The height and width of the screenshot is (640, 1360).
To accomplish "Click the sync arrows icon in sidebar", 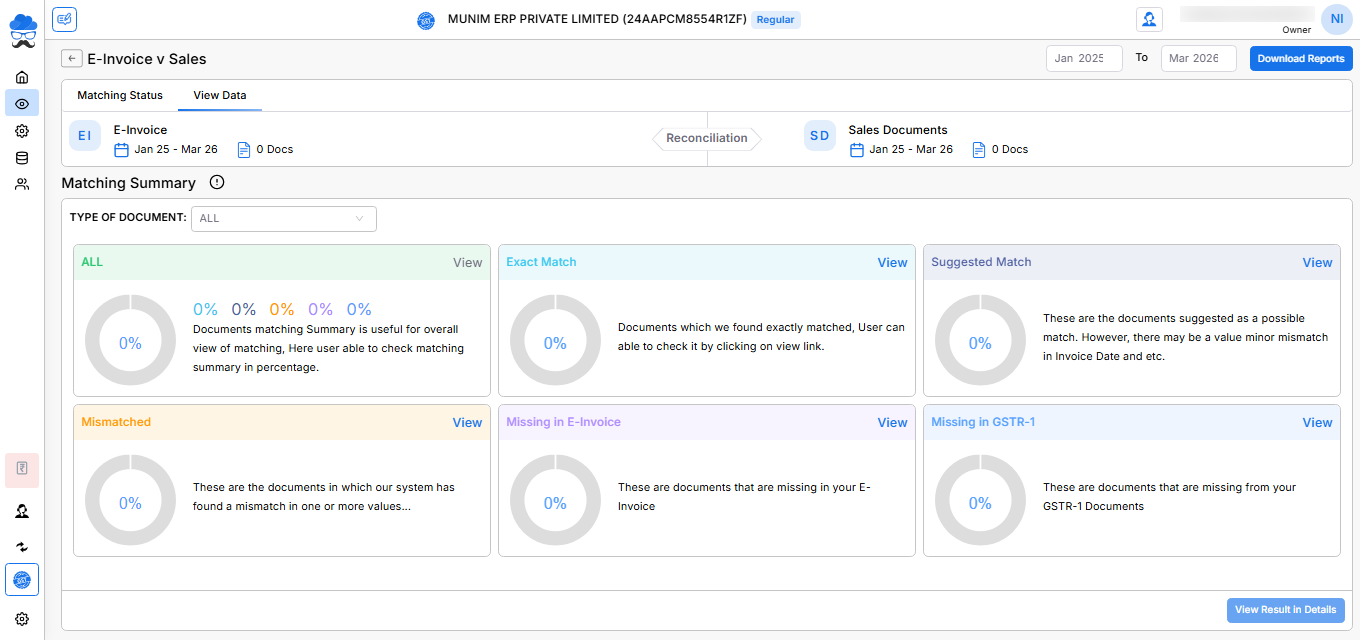I will click(x=22, y=547).
